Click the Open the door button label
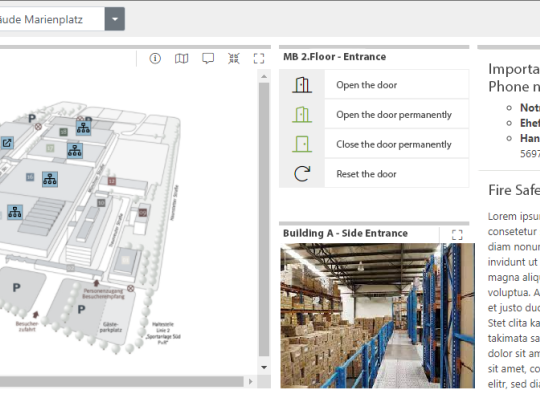The image size is (540, 394). (366, 85)
